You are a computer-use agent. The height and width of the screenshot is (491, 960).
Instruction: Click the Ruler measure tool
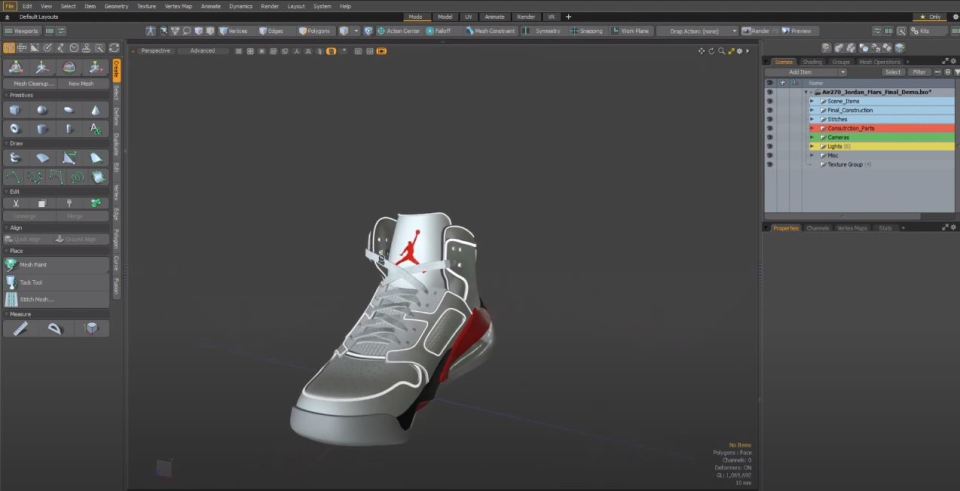[20, 329]
